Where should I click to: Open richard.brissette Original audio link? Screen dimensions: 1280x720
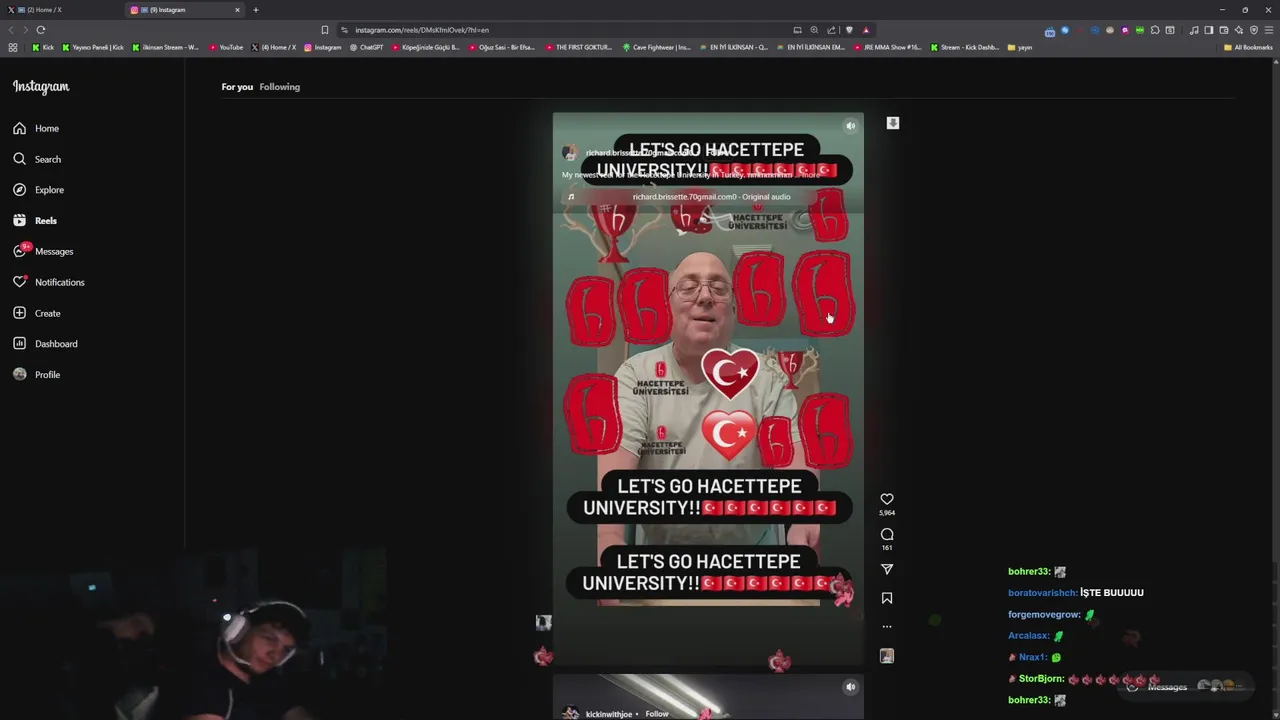[x=711, y=197]
